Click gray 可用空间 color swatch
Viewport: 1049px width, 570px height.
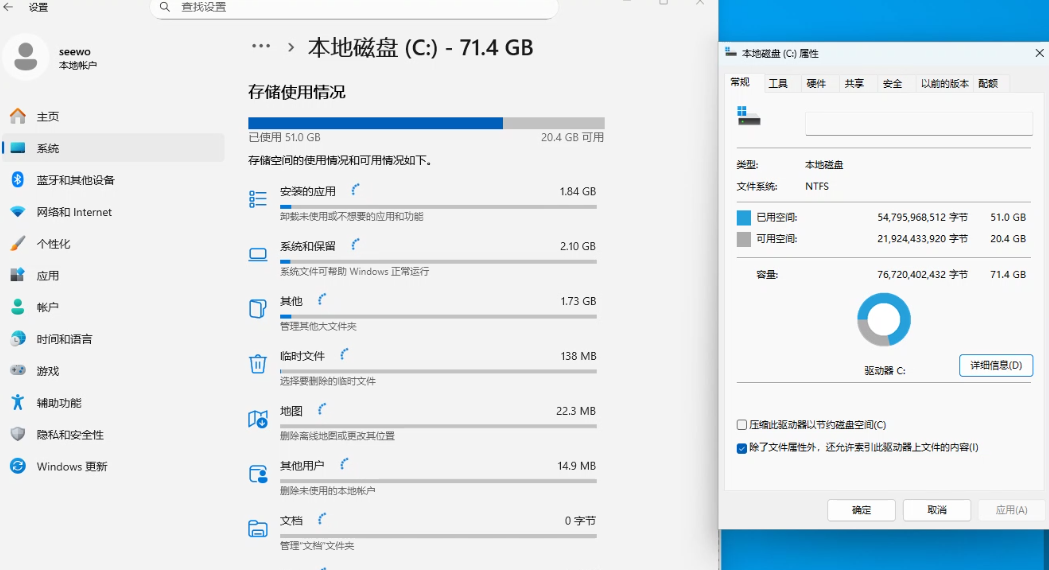click(x=743, y=239)
